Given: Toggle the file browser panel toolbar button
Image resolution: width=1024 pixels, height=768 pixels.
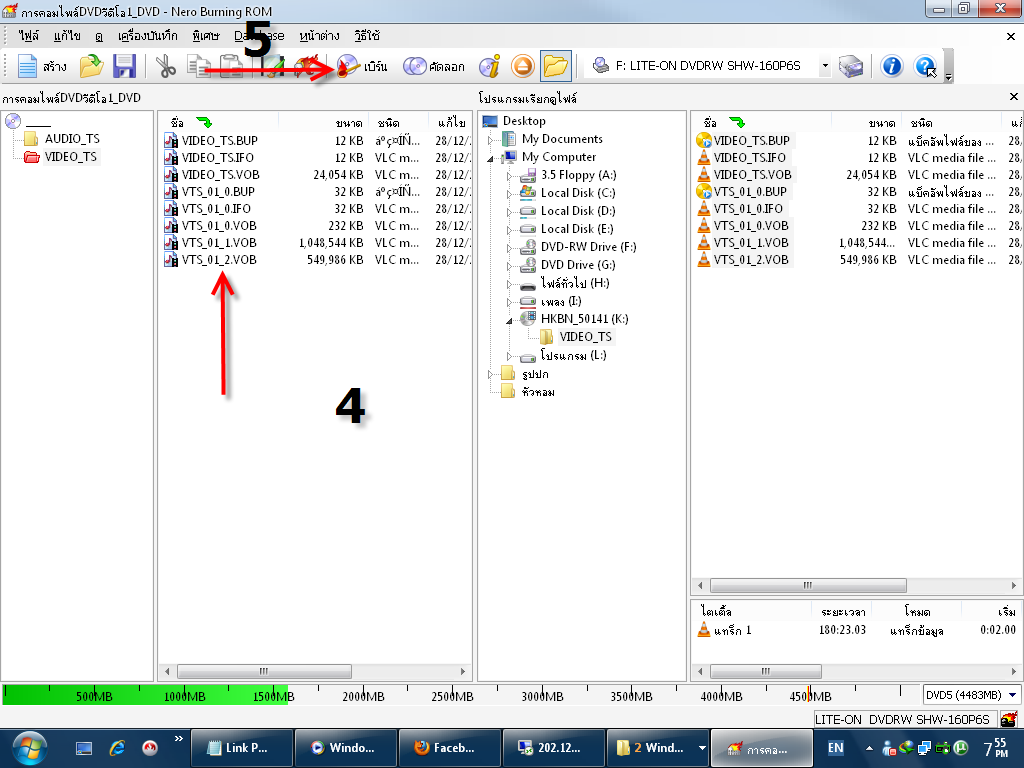Looking at the screenshot, I should pyautogui.click(x=556, y=66).
